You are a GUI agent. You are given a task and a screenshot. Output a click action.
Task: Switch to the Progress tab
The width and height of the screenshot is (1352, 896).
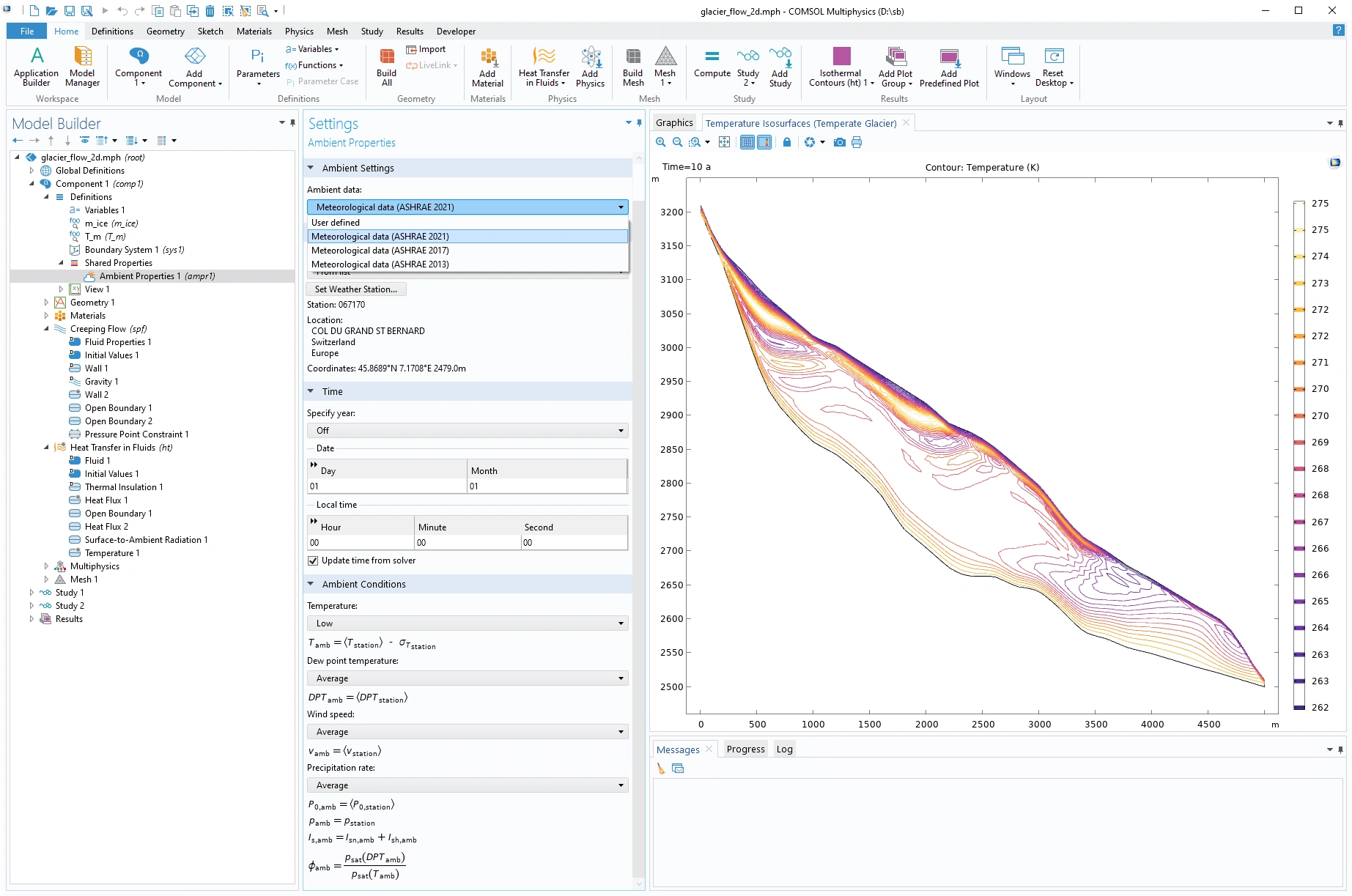(745, 749)
